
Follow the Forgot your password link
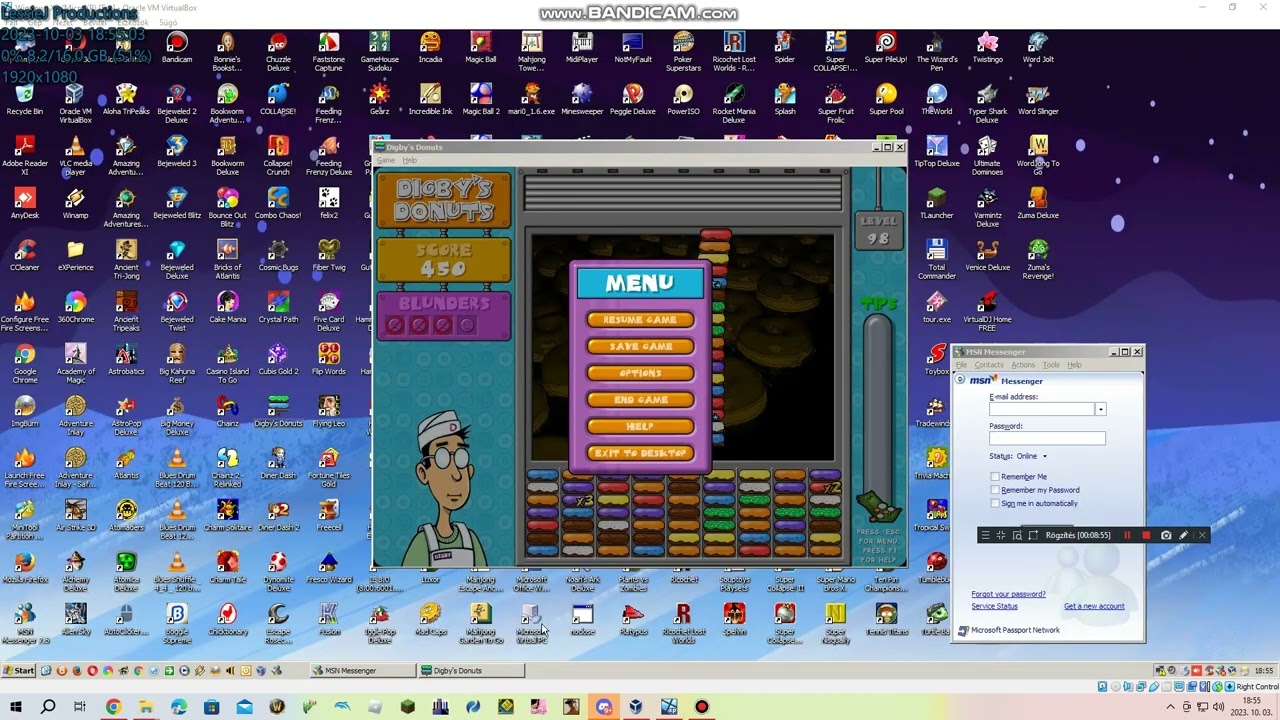click(x=1008, y=594)
